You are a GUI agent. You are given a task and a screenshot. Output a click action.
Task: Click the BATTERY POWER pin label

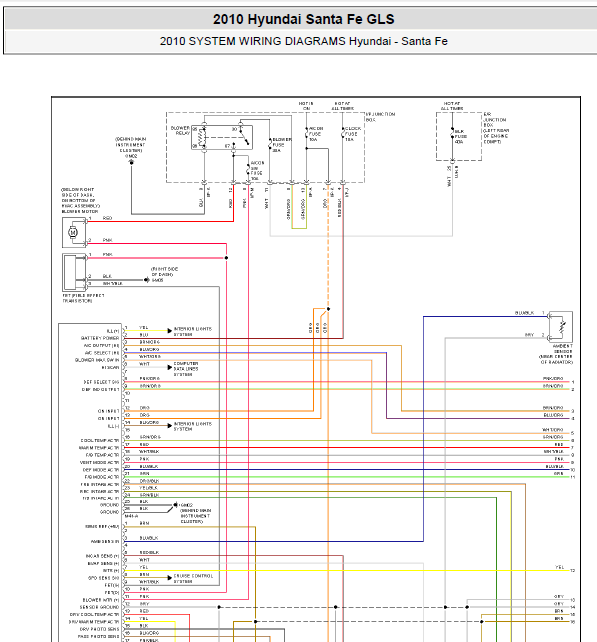(100, 338)
